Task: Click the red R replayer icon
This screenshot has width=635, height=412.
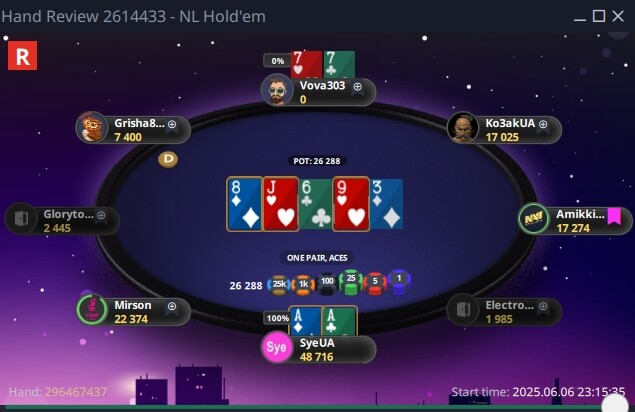Action: tap(22, 56)
